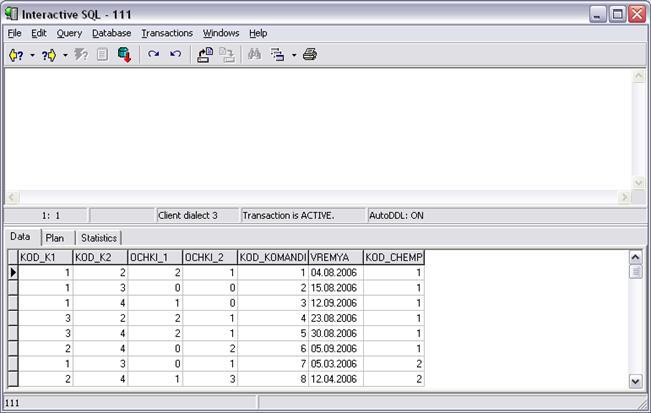Click the KOD_KOMANDI column header
This screenshot has width=651, height=413.
tap(272, 257)
